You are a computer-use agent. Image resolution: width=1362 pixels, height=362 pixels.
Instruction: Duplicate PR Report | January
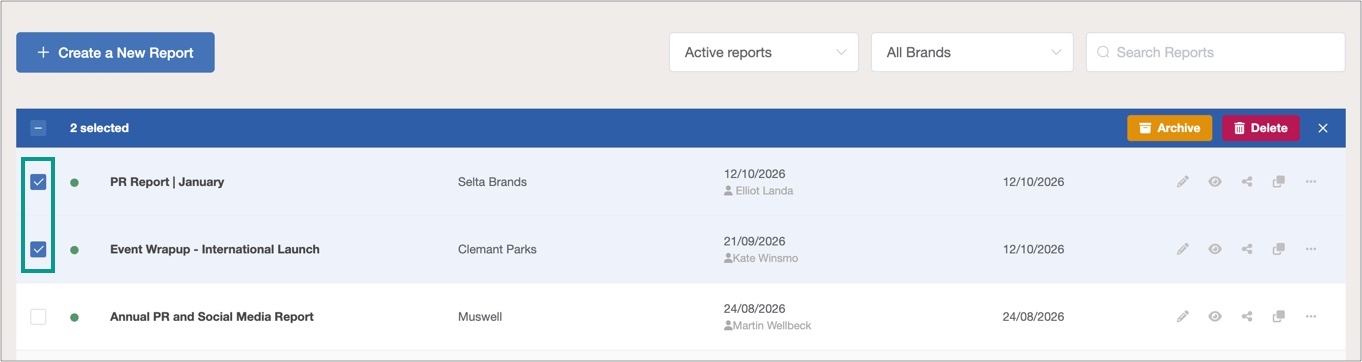tap(1278, 182)
